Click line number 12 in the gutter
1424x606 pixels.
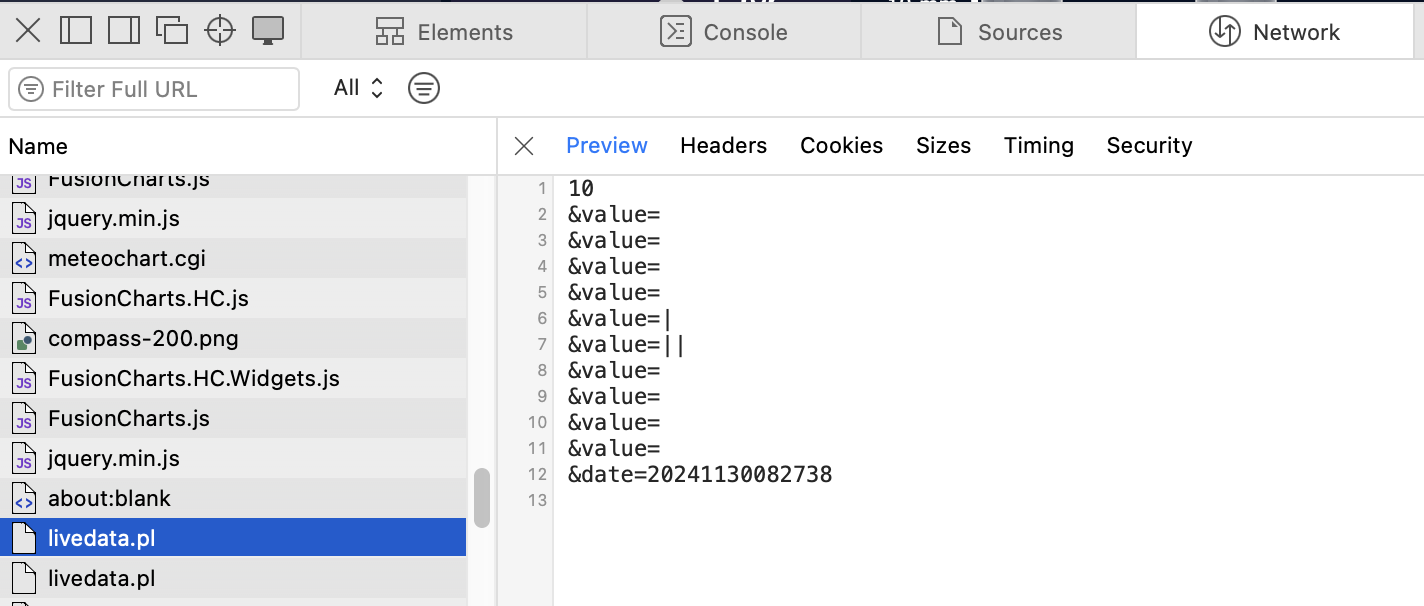click(x=539, y=474)
